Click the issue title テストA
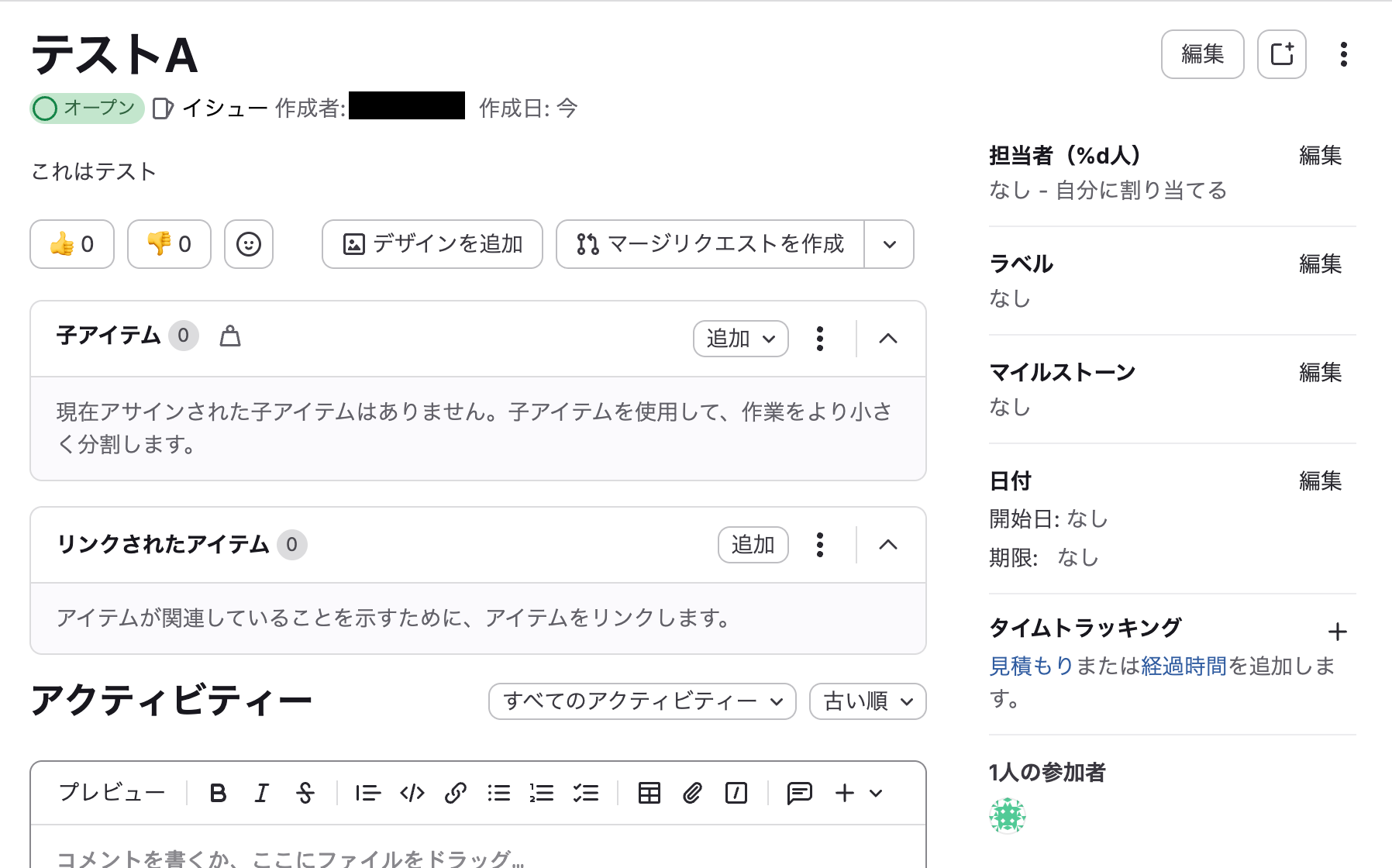This screenshot has width=1392, height=868. point(115,55)
